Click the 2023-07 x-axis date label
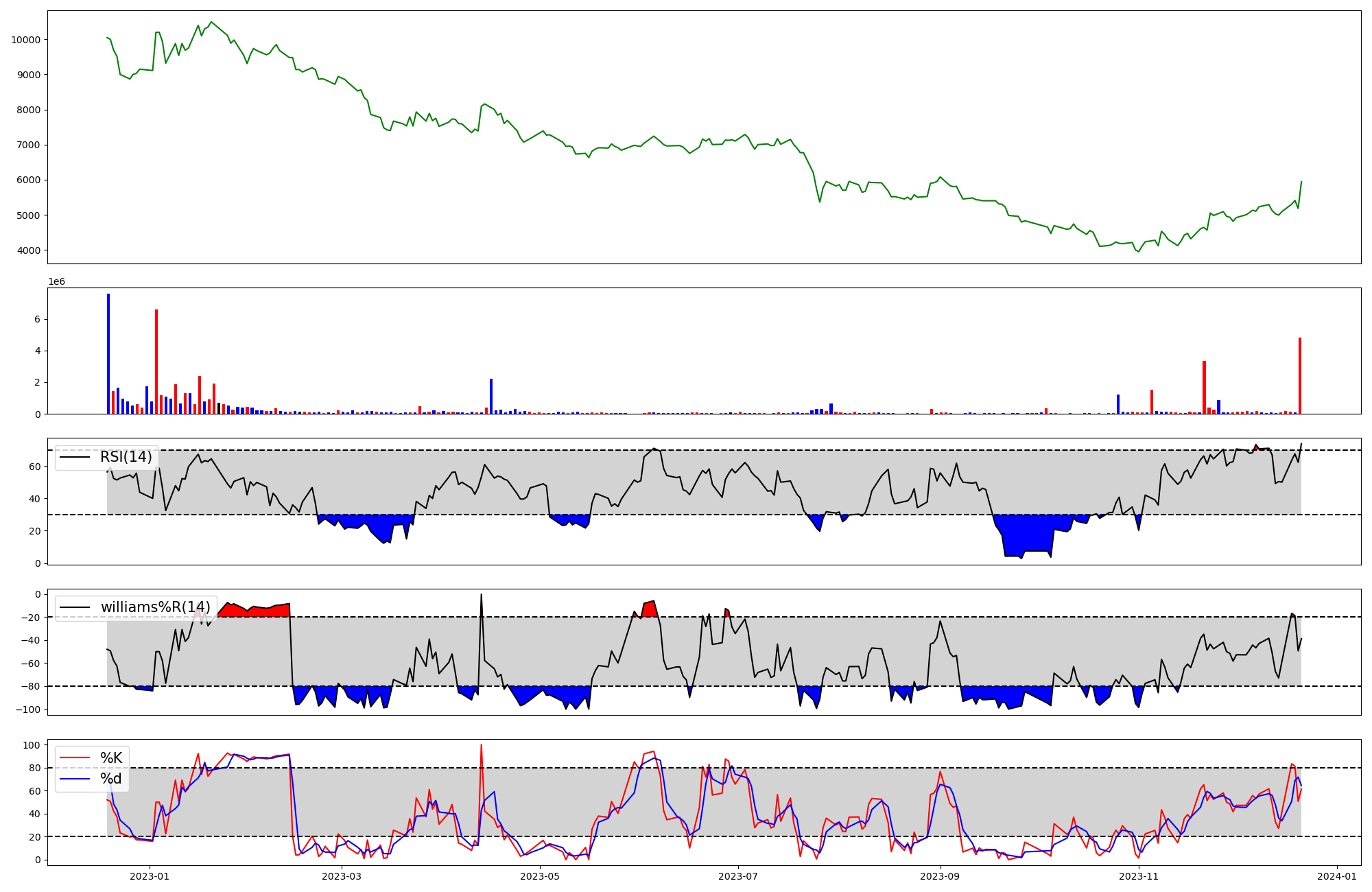1372x892 pixels. 738,876
